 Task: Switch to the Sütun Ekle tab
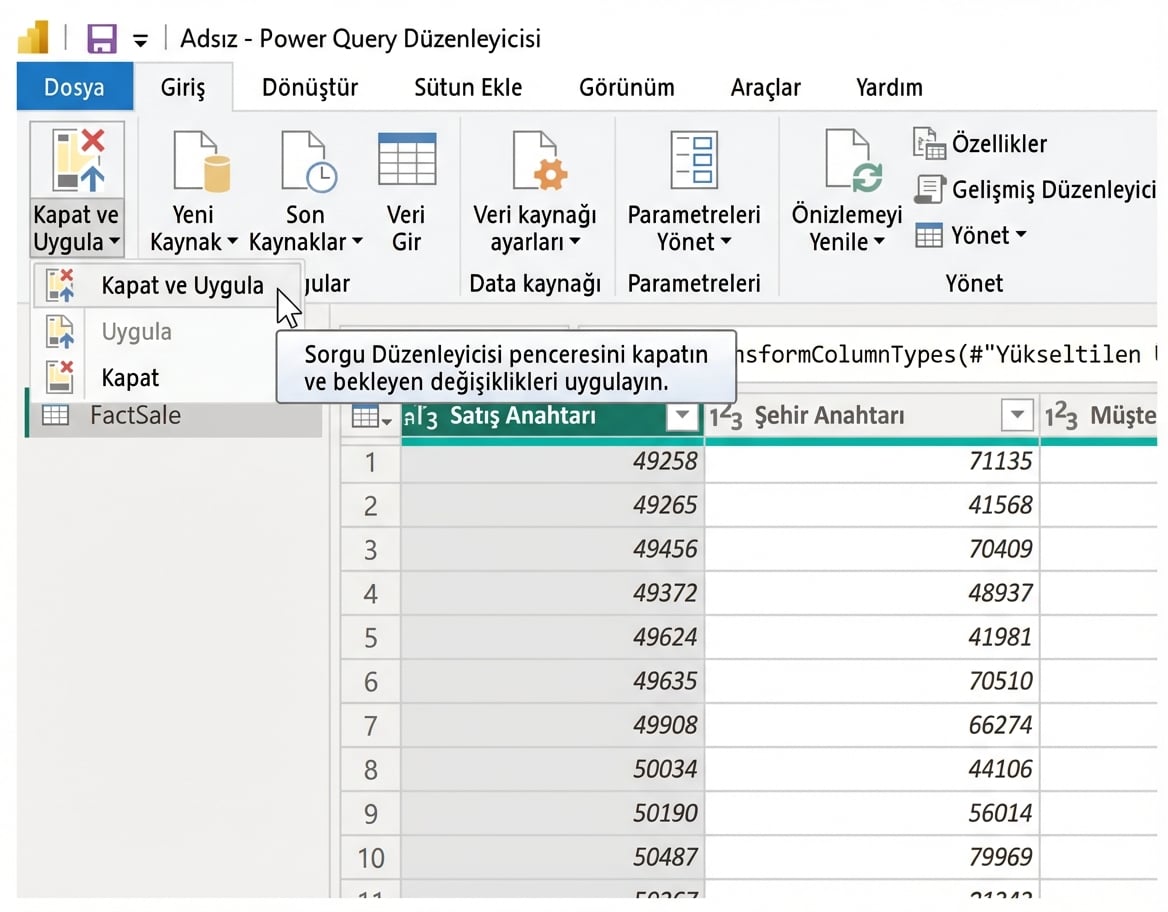[468, 87]
